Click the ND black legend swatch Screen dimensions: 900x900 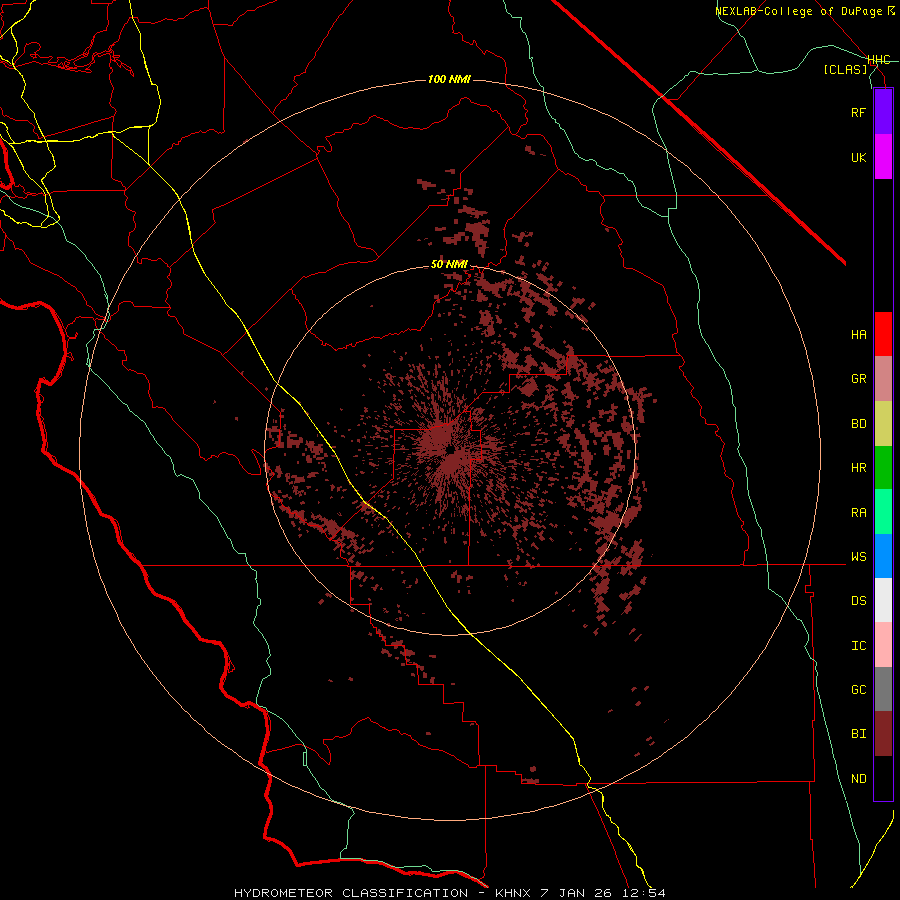(883, 778)
